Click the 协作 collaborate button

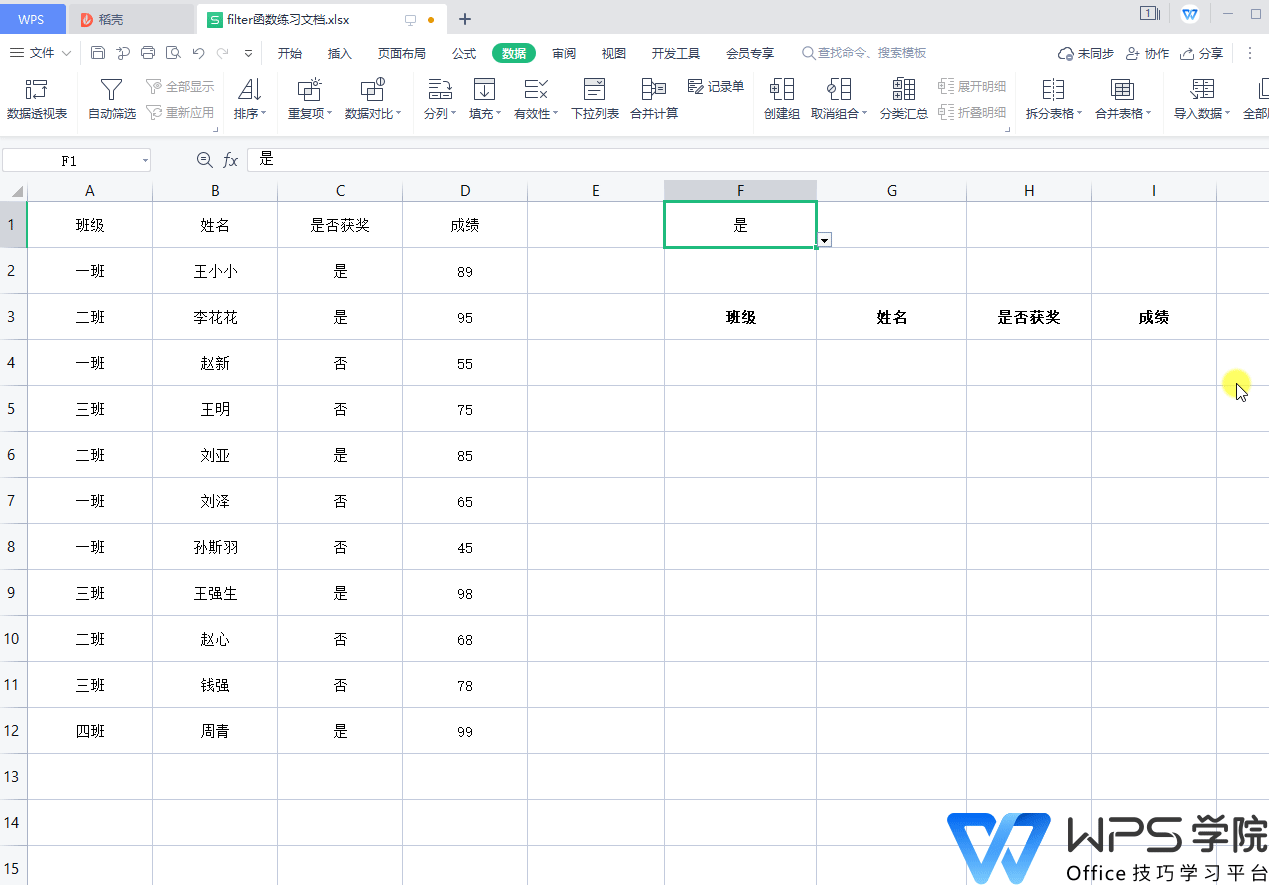pos(1147,53)
